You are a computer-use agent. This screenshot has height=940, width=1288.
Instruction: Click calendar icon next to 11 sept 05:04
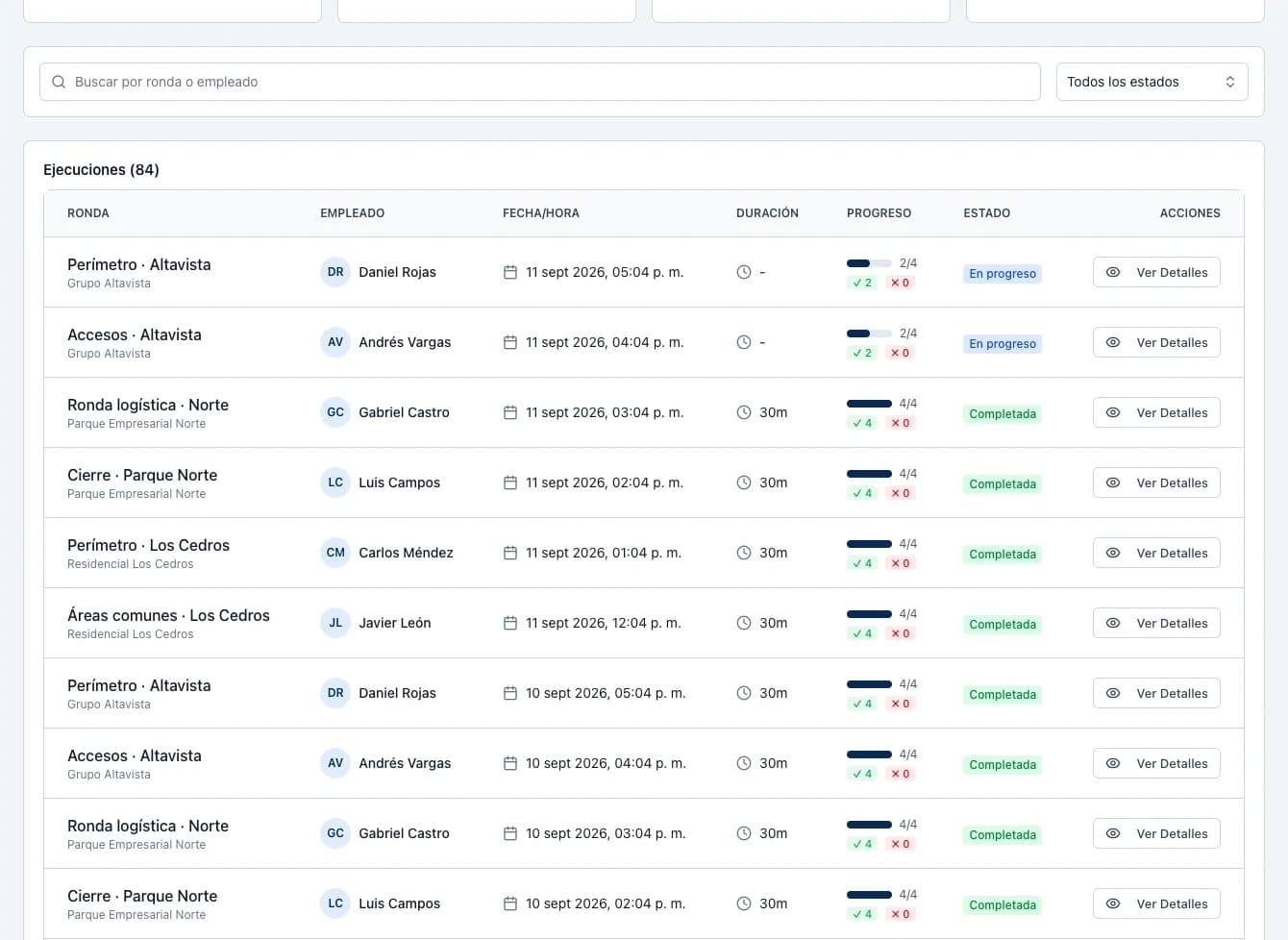pos(510,272)
